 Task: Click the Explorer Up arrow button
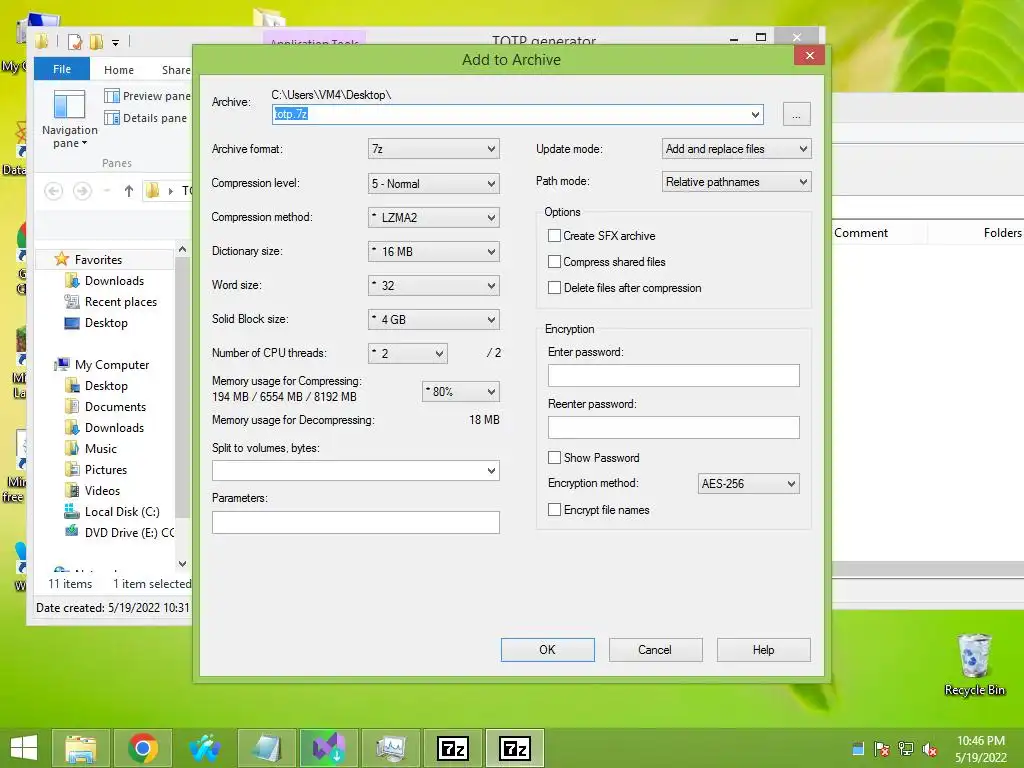point(129,191)
